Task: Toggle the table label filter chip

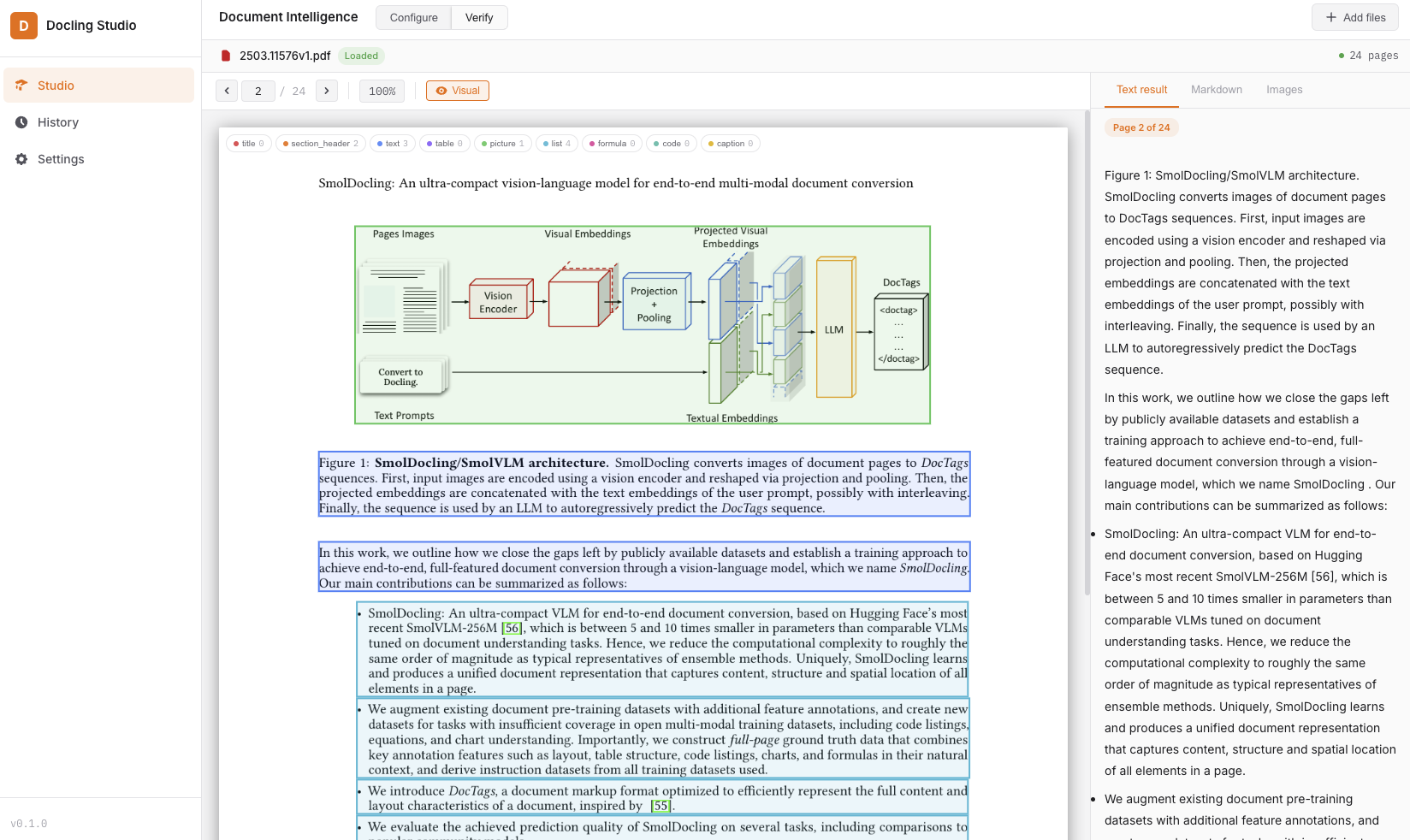Action: click(x=445, y=144)
